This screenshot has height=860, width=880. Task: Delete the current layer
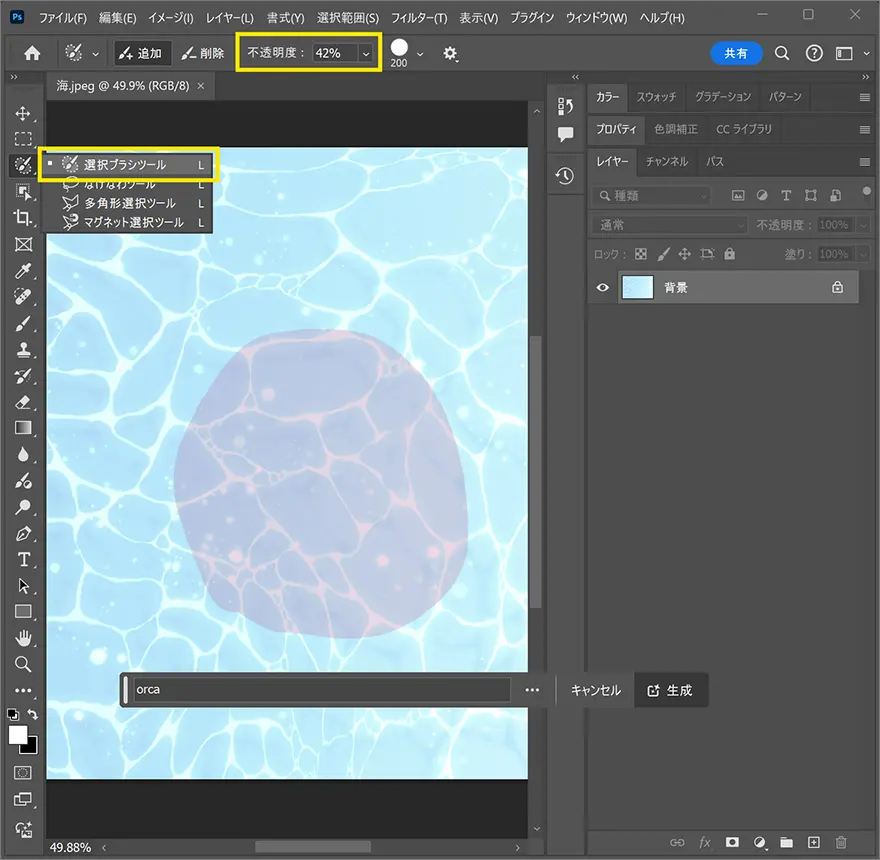click(841, 842)
